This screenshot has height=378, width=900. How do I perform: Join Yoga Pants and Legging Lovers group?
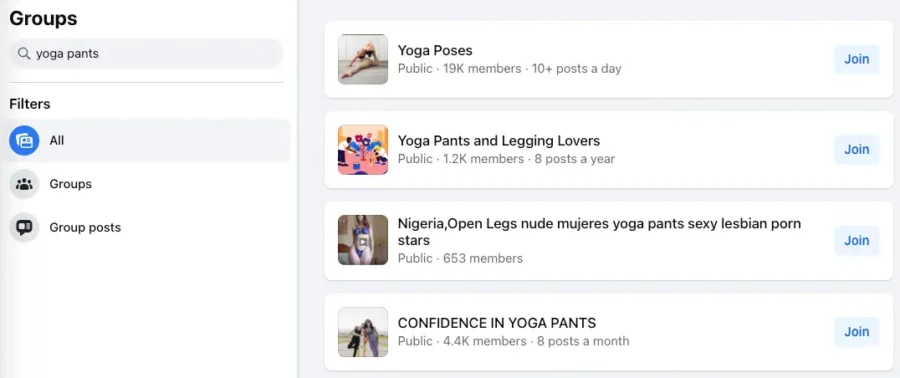(x=856, y=150)
